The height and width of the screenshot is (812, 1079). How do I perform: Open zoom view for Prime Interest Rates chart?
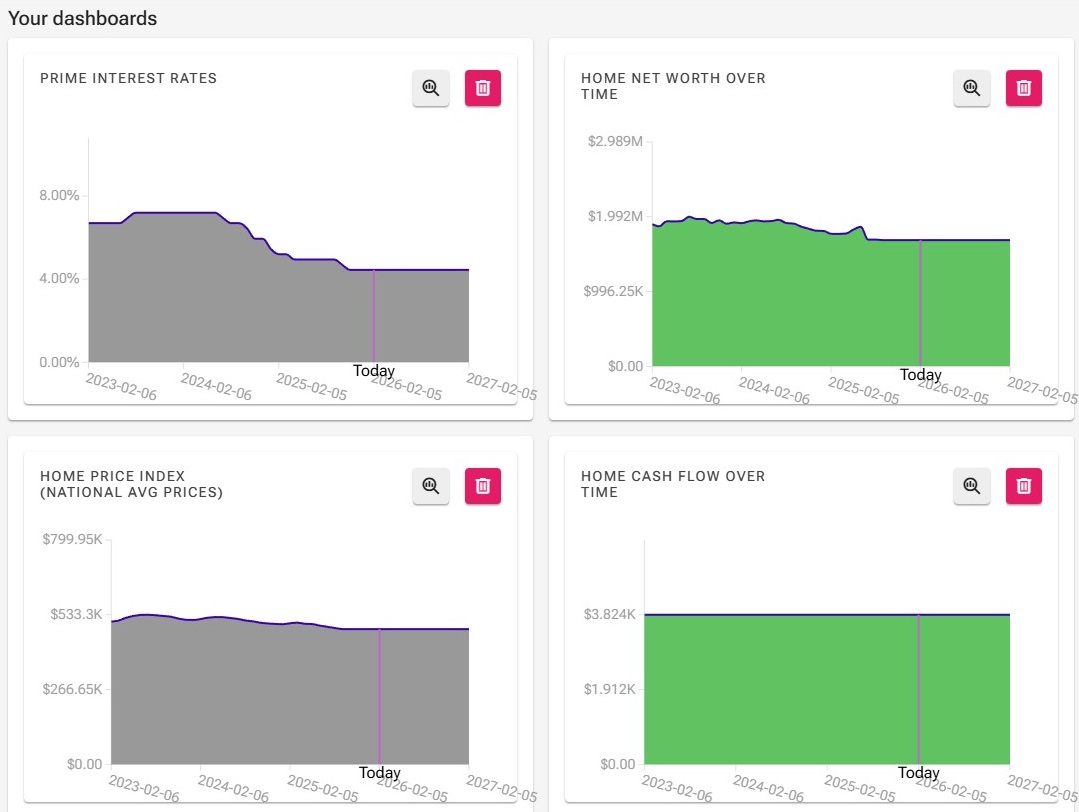[430, 88]
